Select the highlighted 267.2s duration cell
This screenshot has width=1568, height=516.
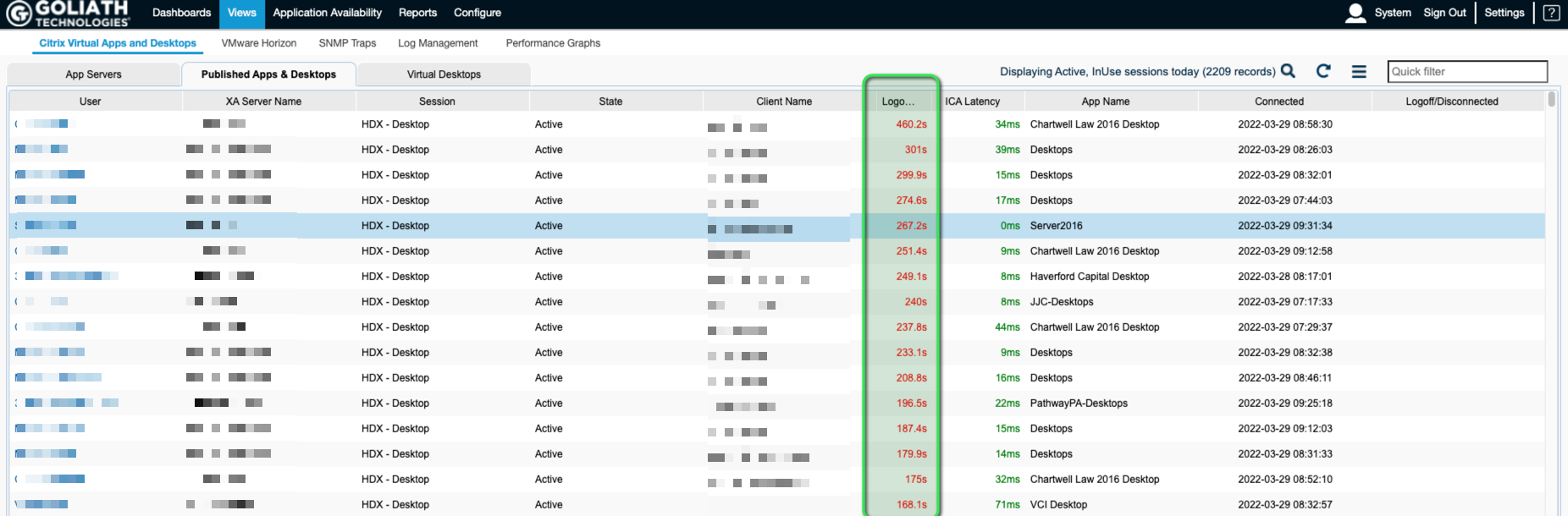click(911, 226)
